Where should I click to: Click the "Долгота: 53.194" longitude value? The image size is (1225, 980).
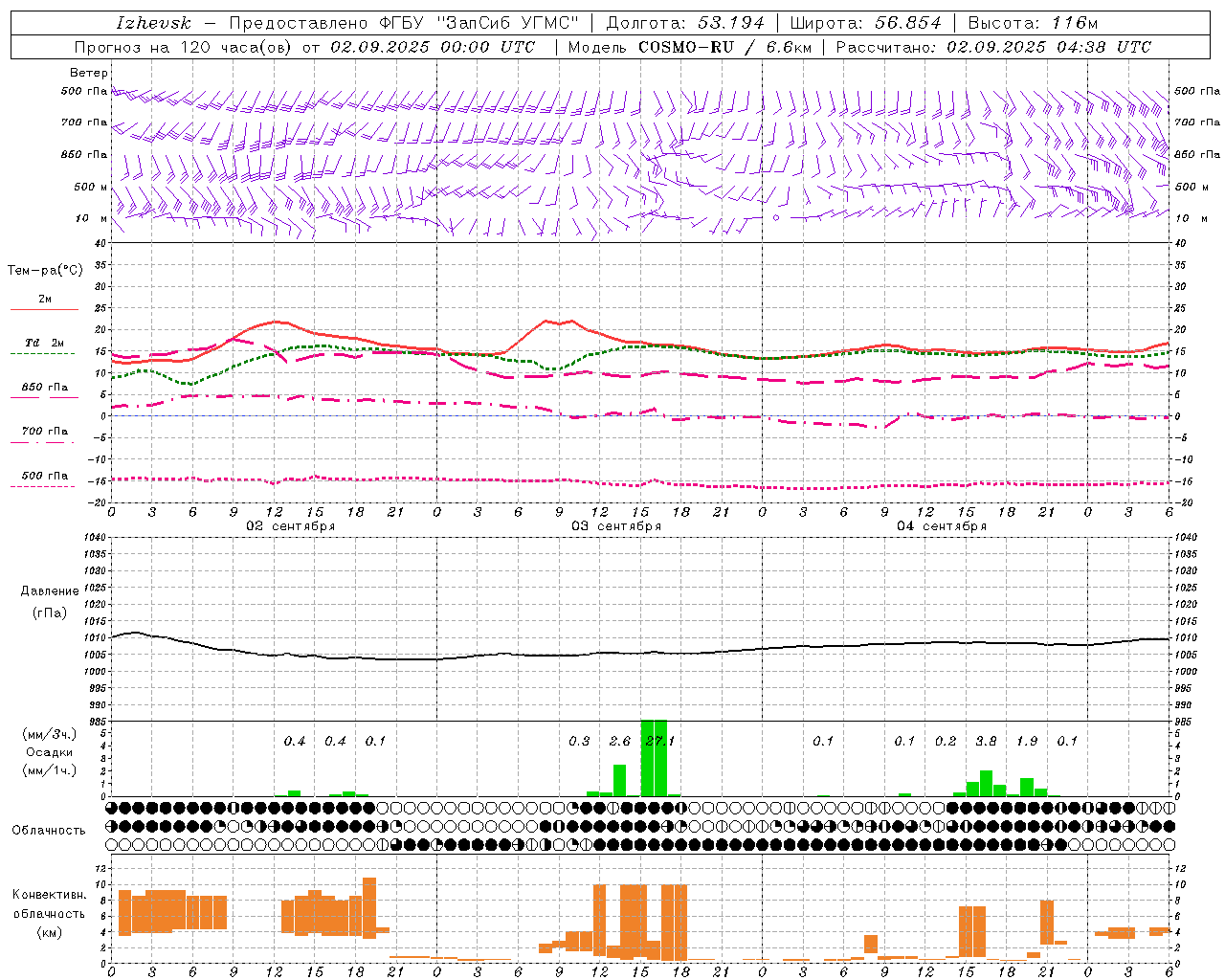pyautogui.click(x=685, y=23)
